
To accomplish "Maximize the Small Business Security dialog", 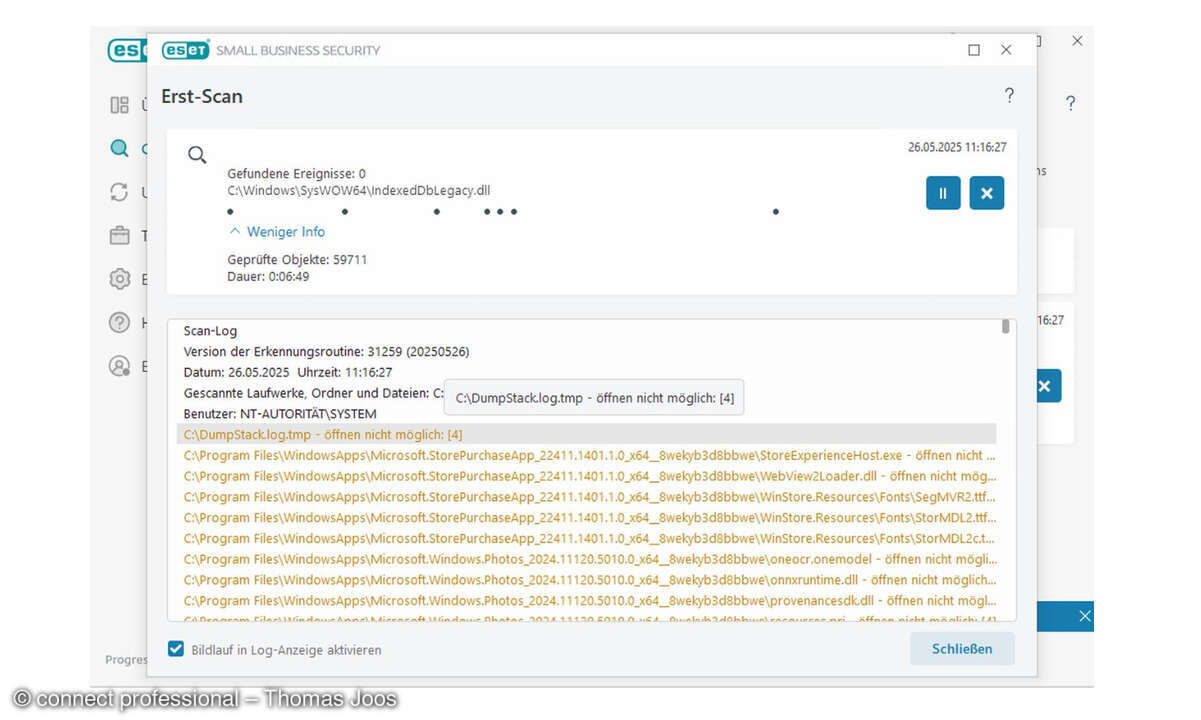I will 974,50.
